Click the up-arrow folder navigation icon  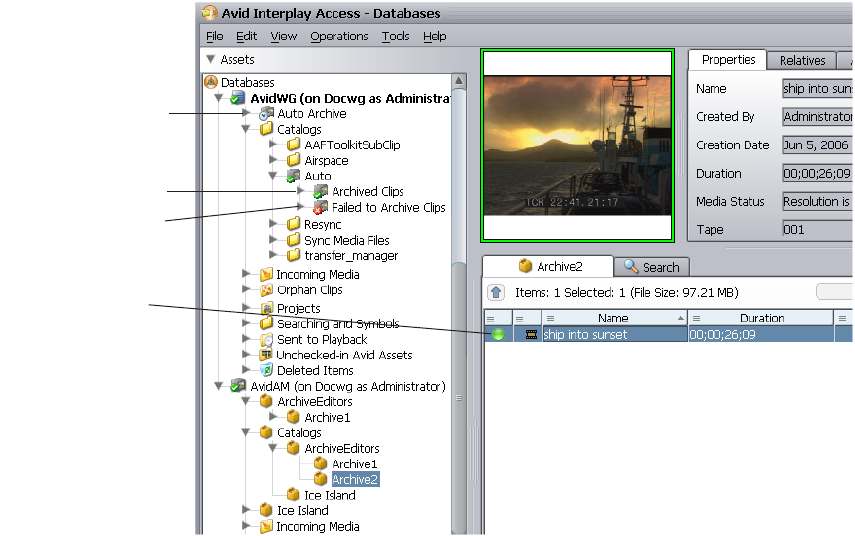coord(496,292)
